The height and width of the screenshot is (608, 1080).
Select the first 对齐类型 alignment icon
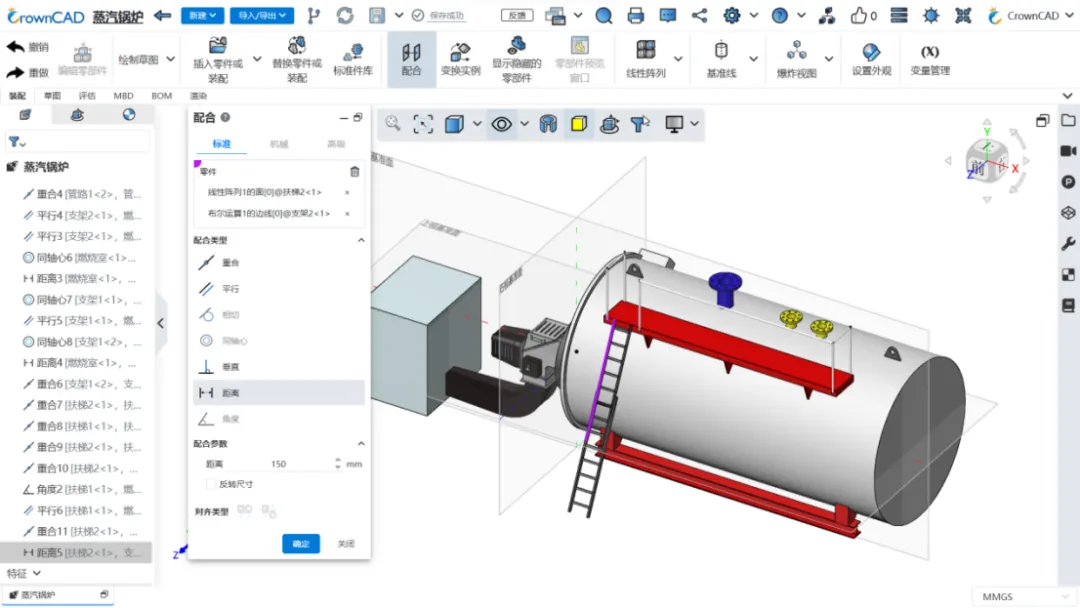(245, 510)
